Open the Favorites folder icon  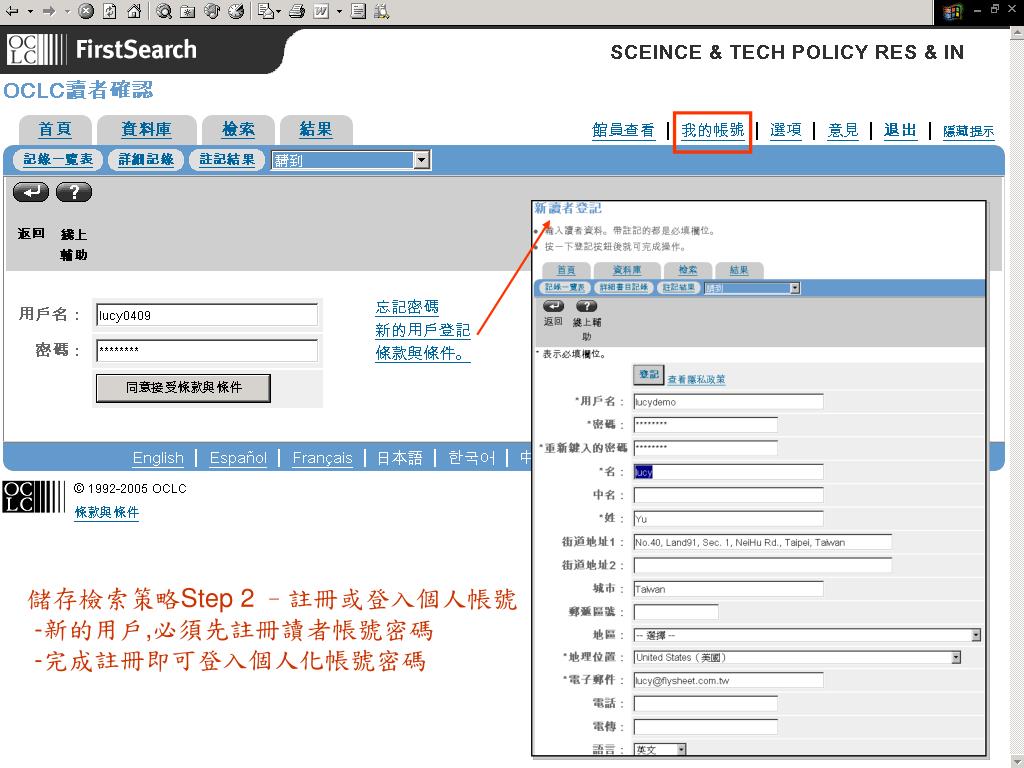tap(188, 11)
